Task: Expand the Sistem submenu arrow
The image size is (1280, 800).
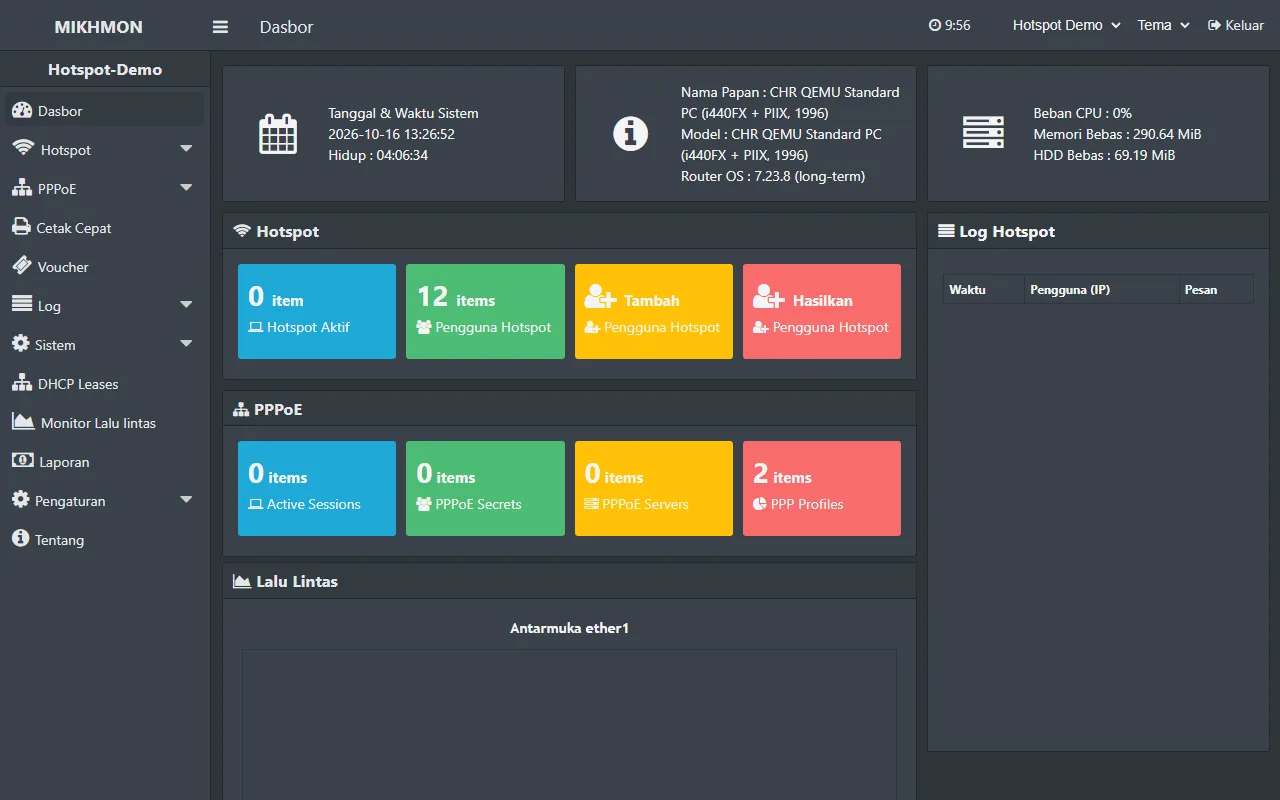Action: 186,344
